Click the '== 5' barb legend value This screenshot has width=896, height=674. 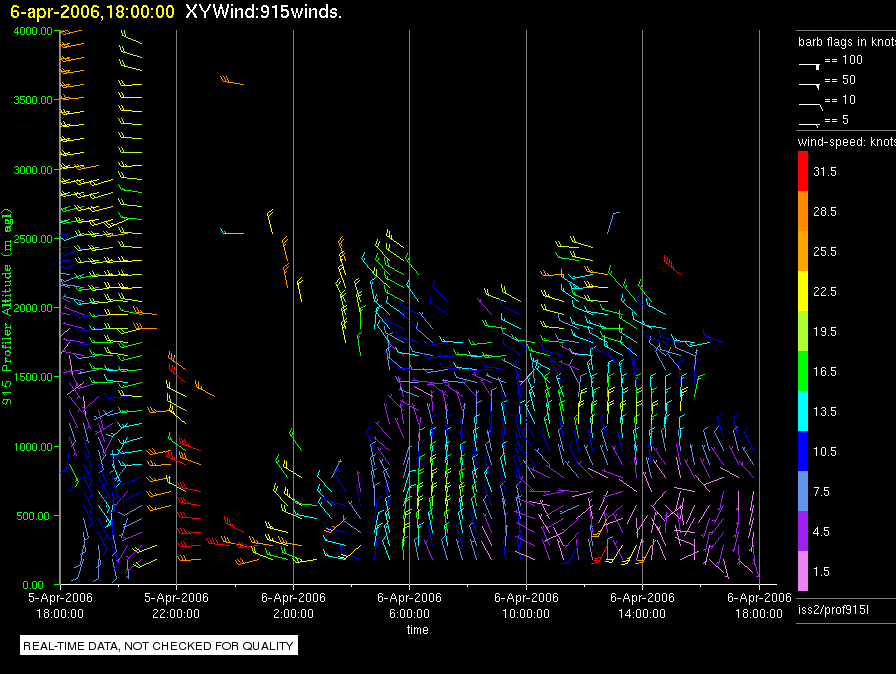click(837, 119)
